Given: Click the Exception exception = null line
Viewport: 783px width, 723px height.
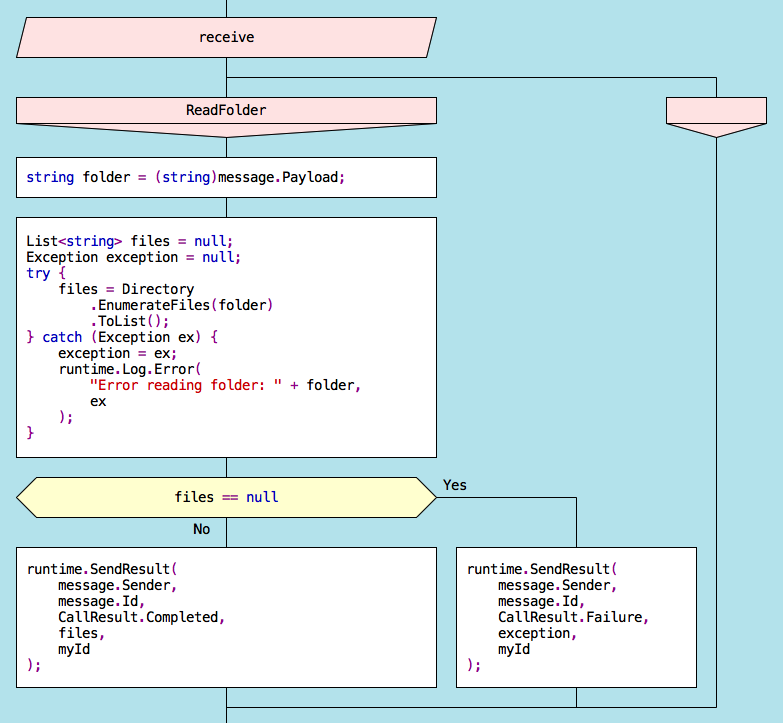Looking at the screenshot, I should (133, 258).
